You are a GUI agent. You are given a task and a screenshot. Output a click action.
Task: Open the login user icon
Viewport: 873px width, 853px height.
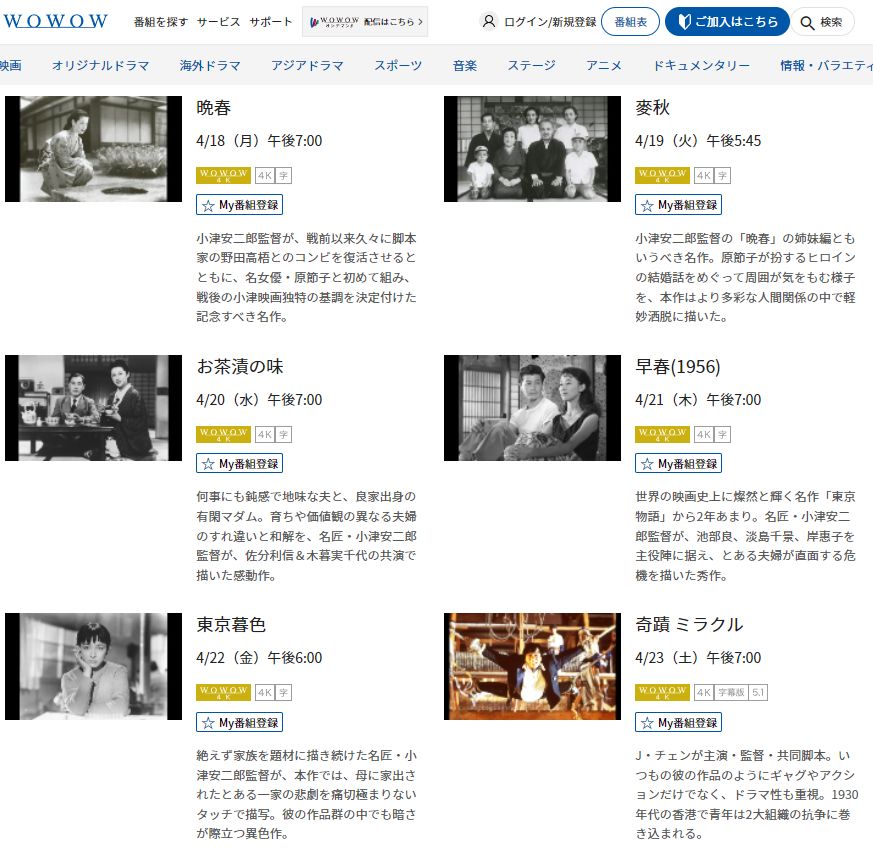pyautogui.click(x=488, y=22)
